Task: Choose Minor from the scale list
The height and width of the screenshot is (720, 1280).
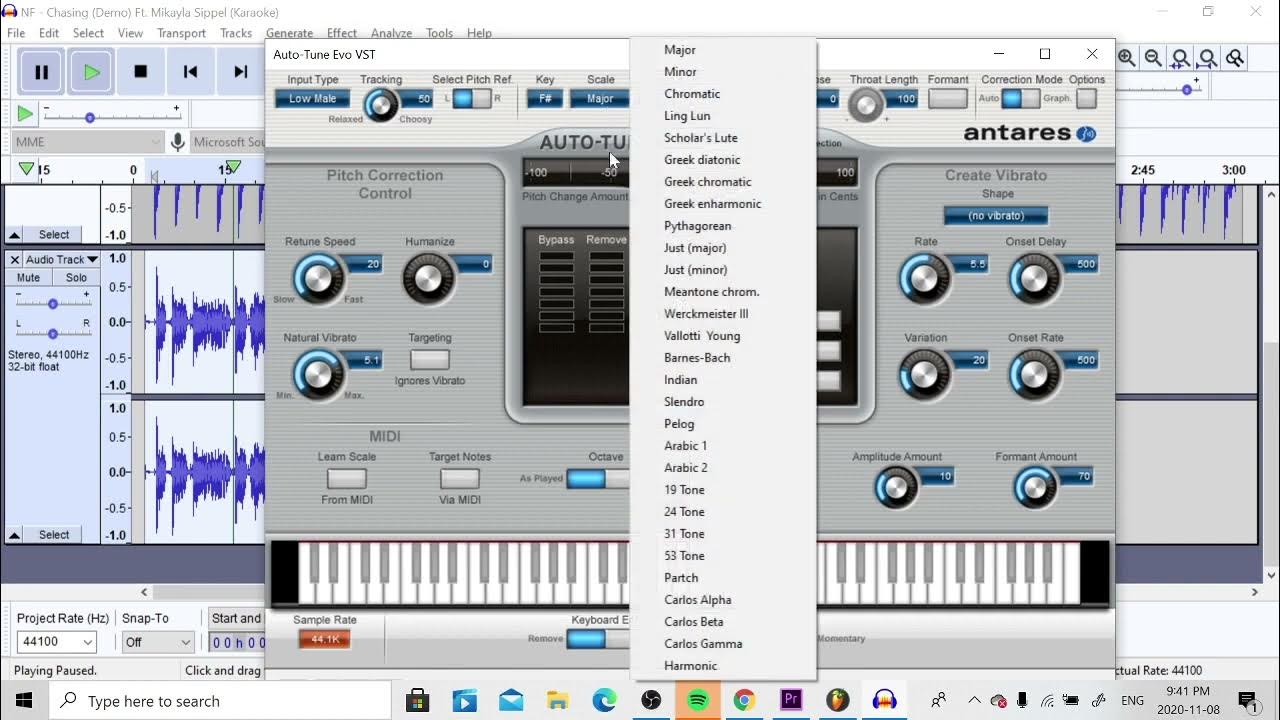Action: pos(680,72)
